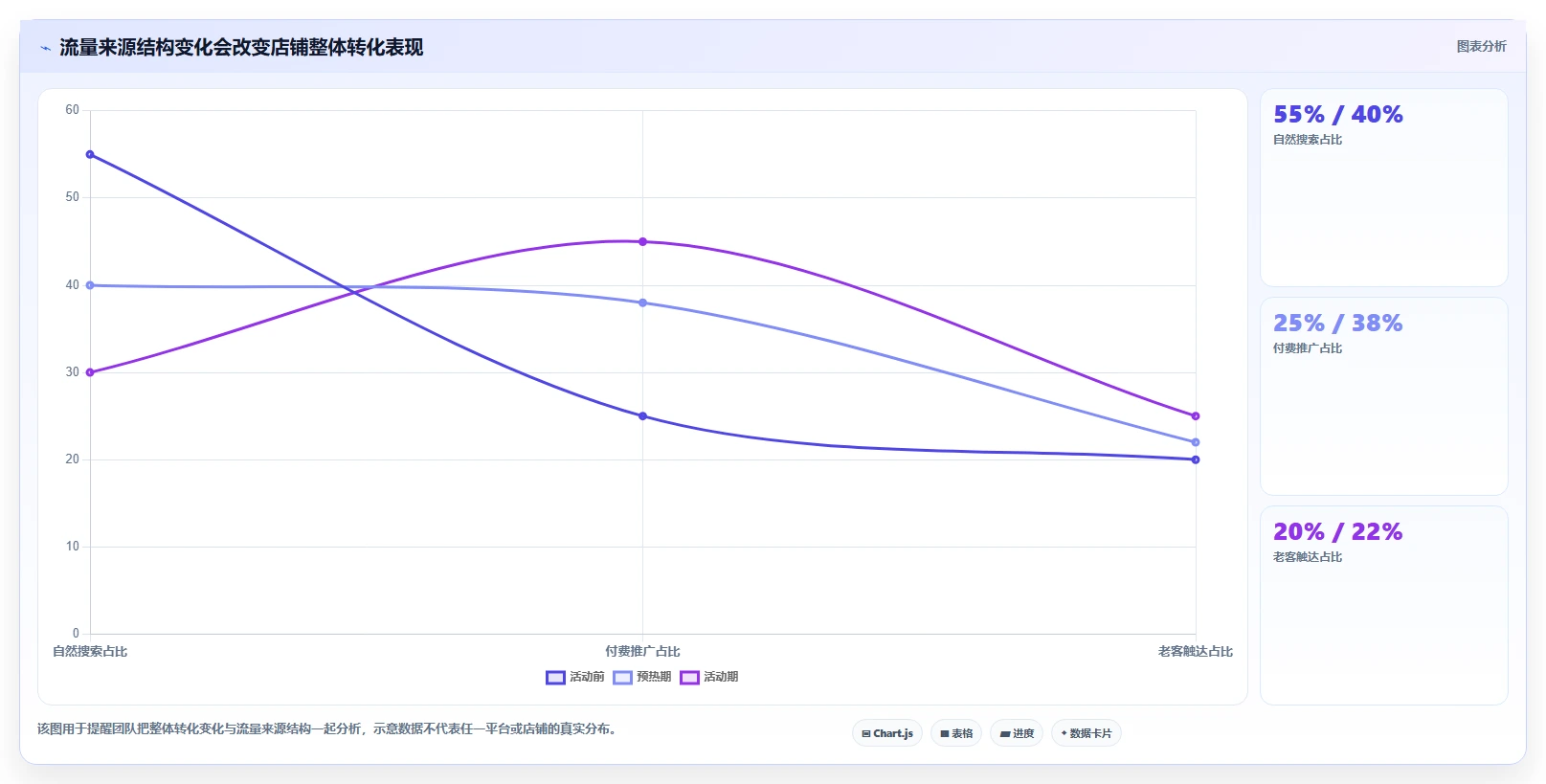Click the 25% / 38% stat value

(1337, 324)
